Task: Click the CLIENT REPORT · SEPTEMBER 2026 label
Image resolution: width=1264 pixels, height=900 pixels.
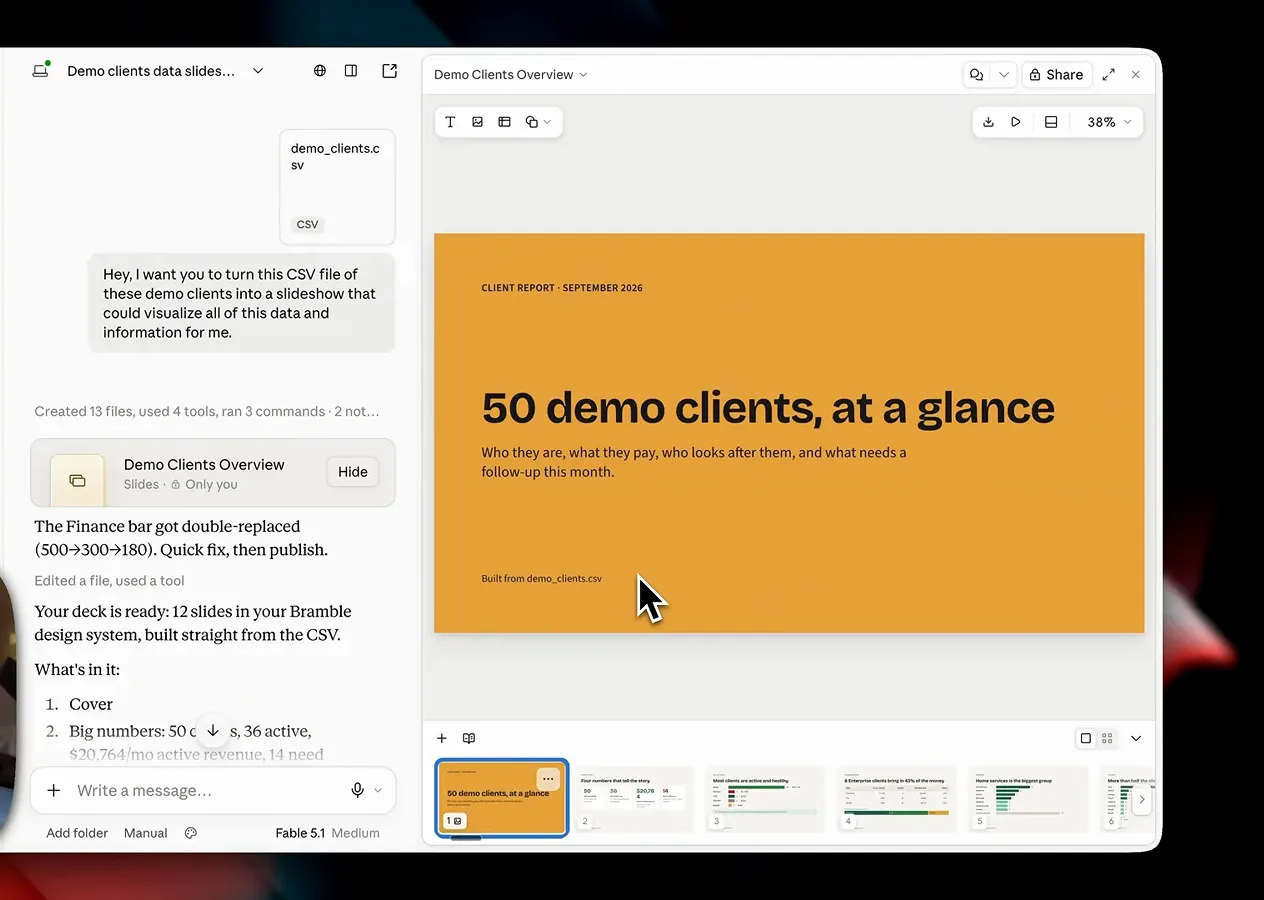Action: click(x=562, y=288)
